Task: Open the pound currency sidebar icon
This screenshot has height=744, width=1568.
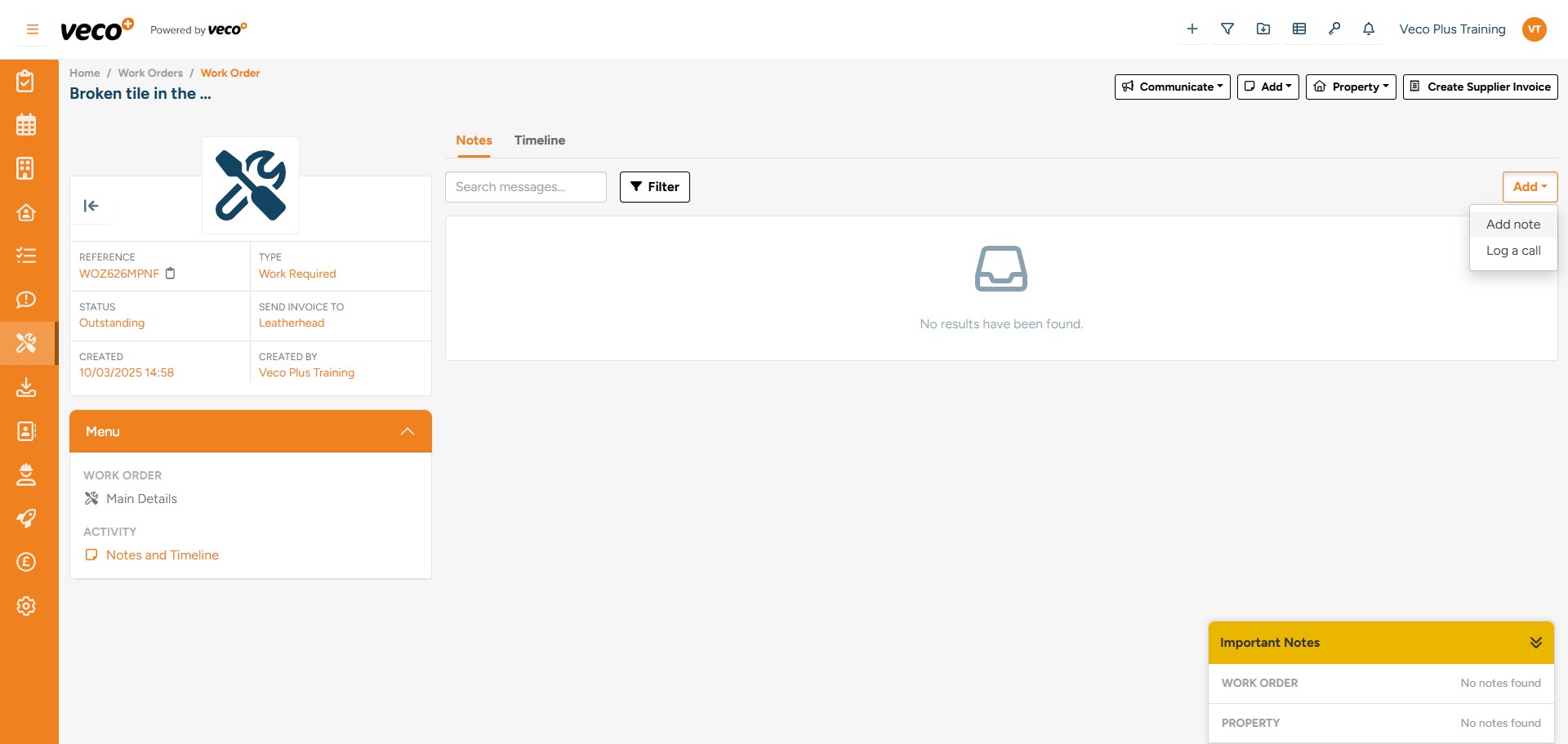Action: point(26,562)
